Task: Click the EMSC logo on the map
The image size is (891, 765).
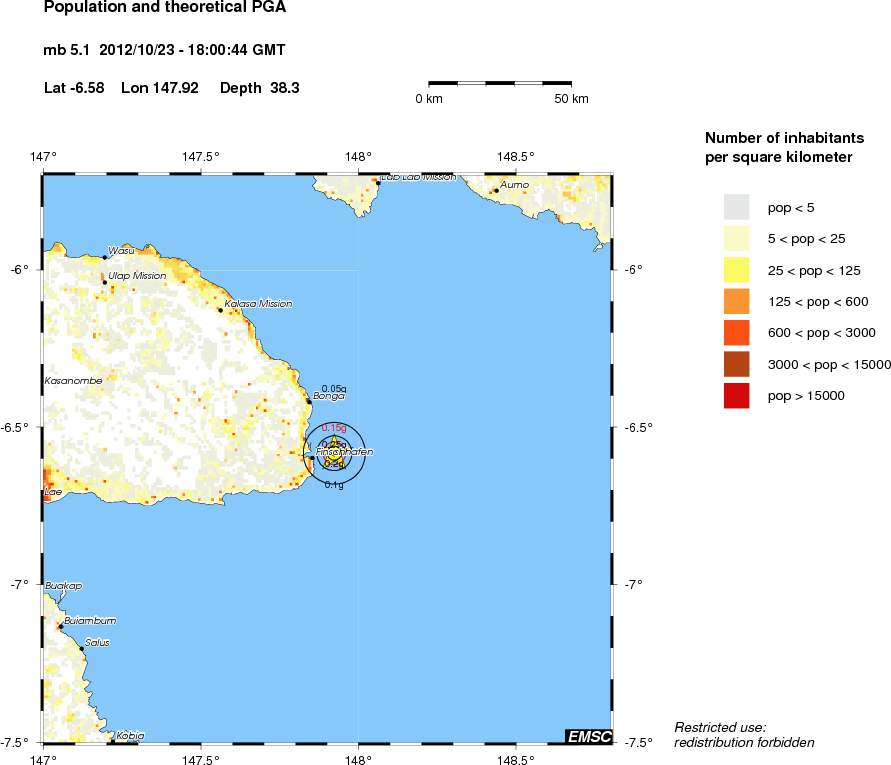Action: (589, 737)
